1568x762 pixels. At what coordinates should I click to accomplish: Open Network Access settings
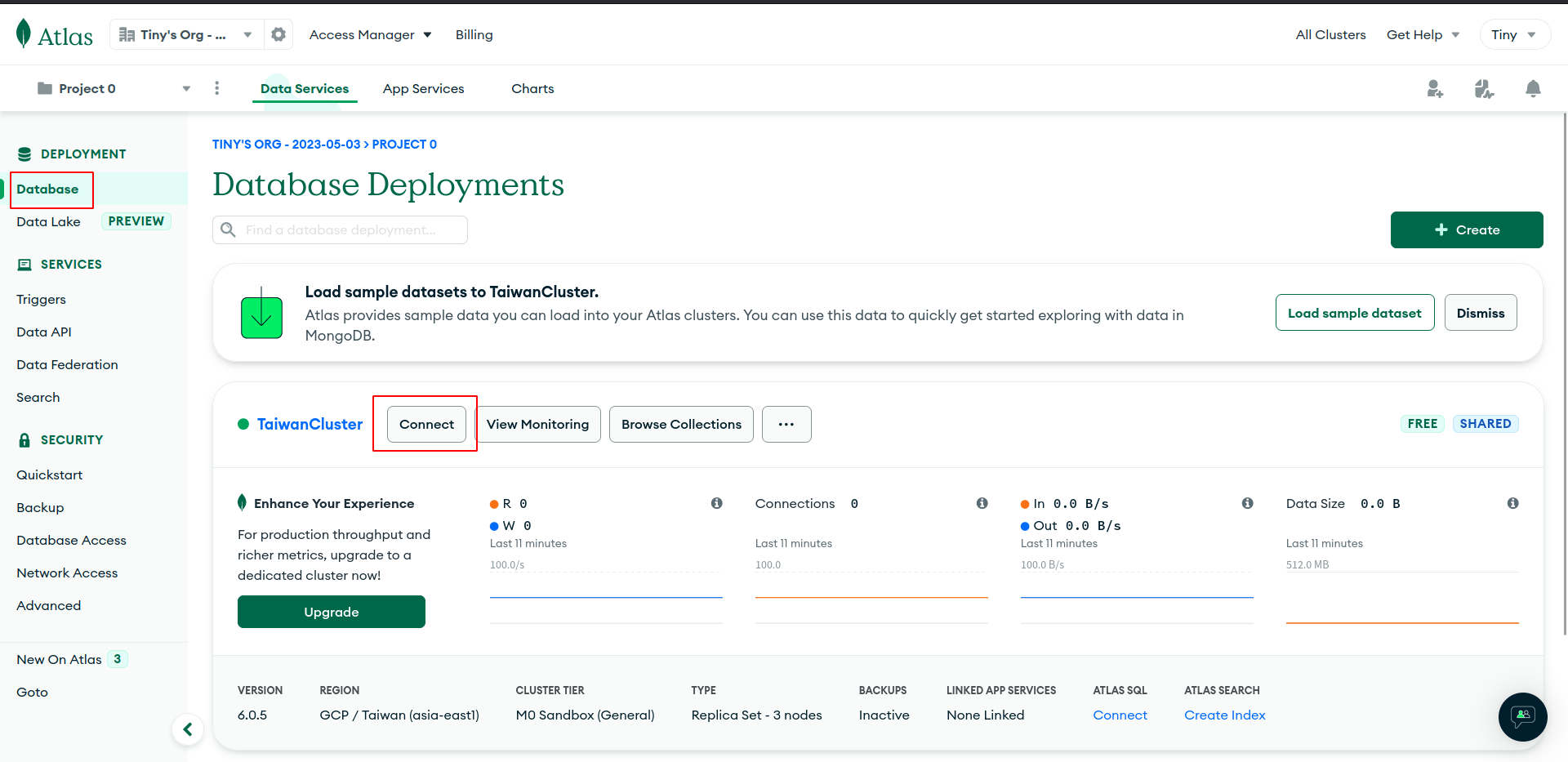pyautogui.click(x=67, y=573)
